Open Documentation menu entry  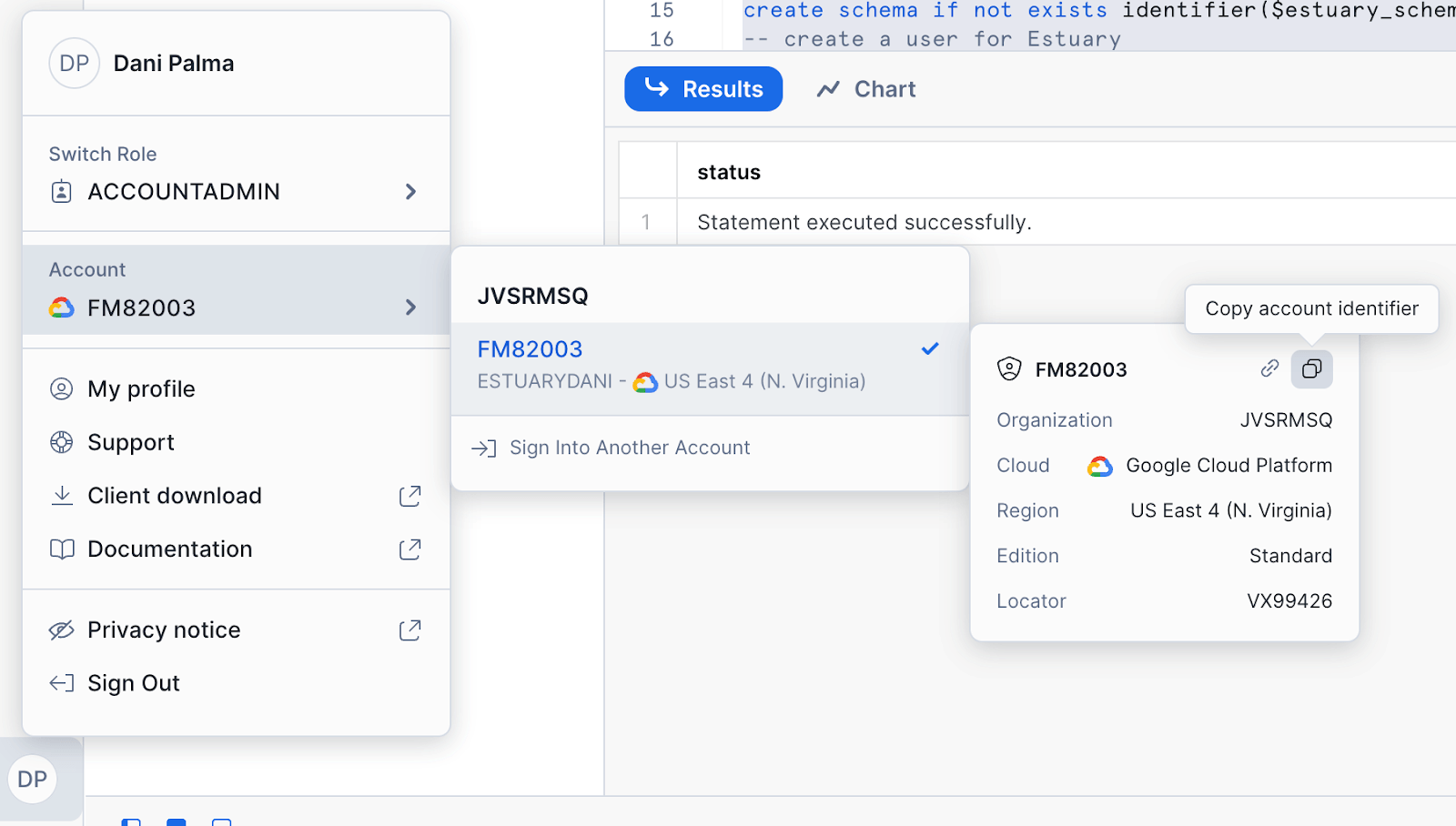point(236,549)
